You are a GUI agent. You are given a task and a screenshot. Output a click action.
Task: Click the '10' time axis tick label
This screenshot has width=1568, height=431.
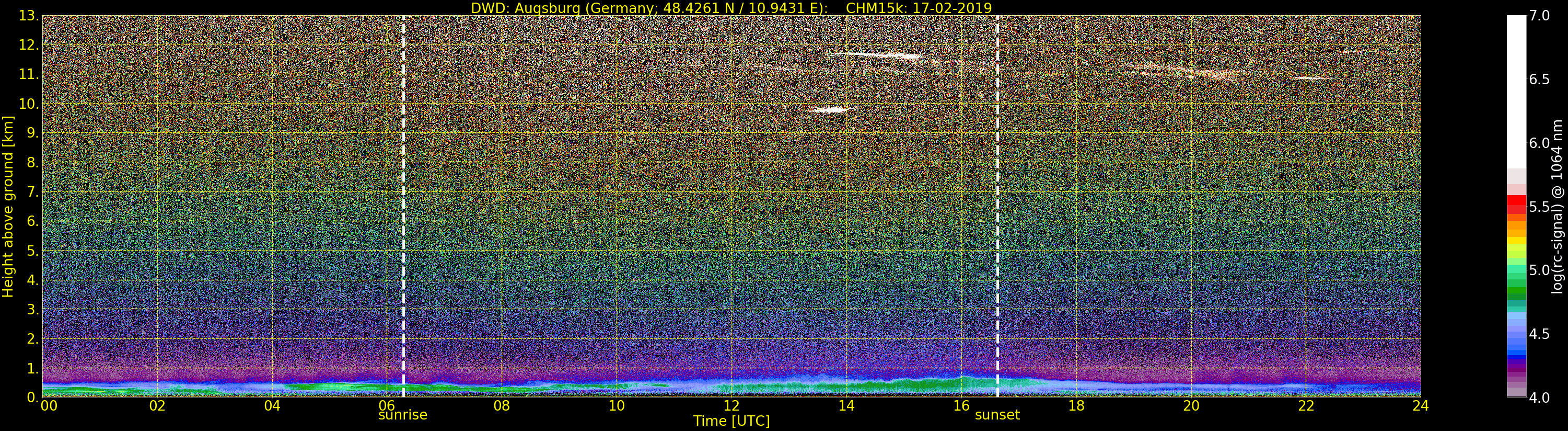tap(617, 406)
